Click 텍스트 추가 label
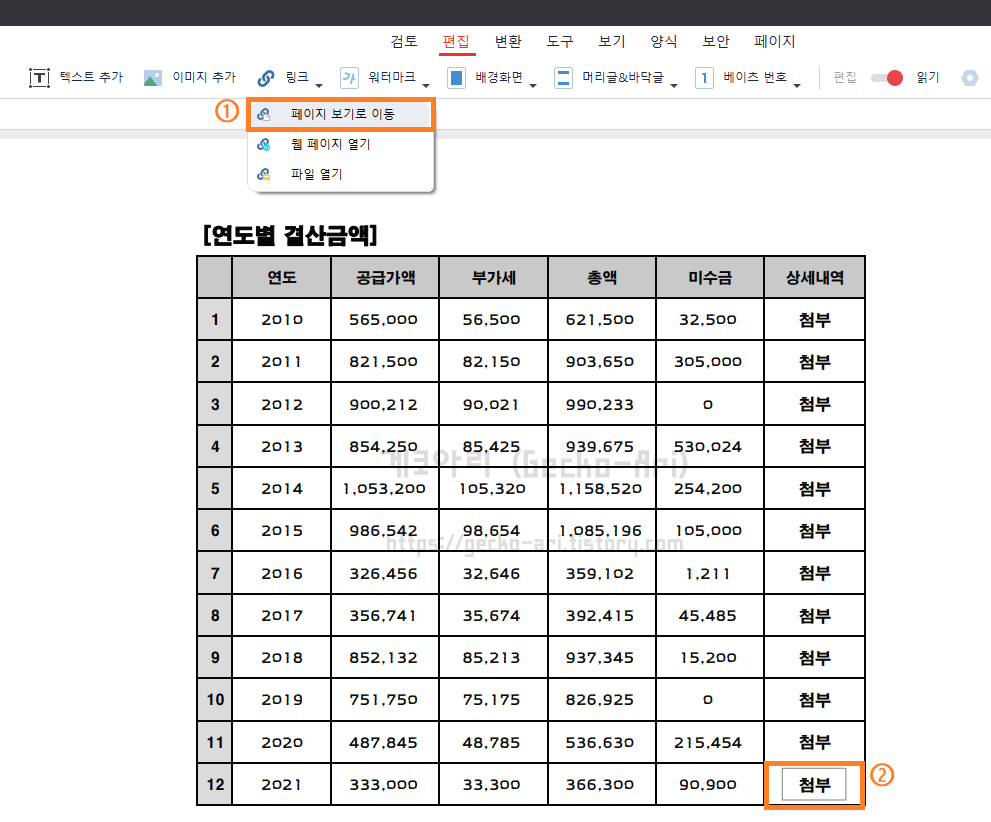Screen dimensions: 991x822 pyautogui.click(x=91, y=77)
